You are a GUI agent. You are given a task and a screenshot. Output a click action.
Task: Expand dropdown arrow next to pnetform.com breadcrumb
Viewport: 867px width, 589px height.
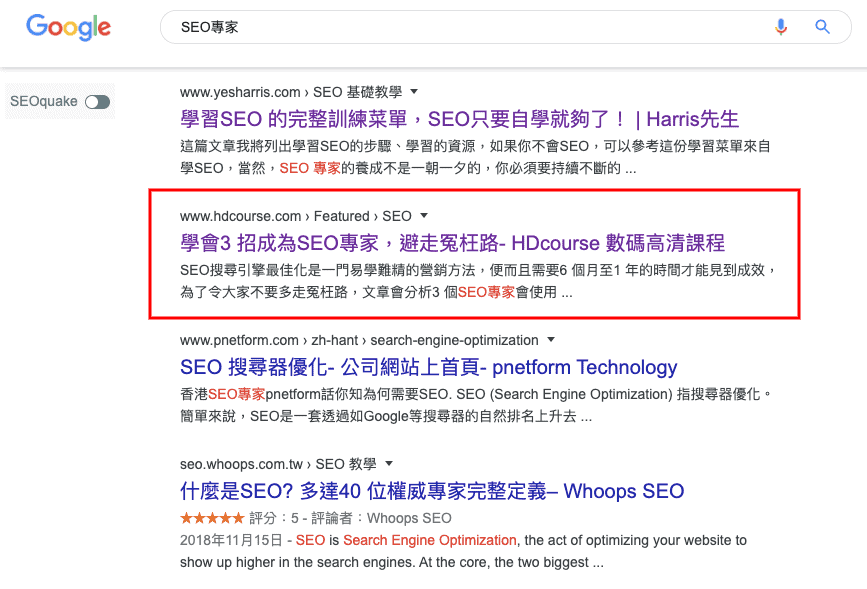551,340
